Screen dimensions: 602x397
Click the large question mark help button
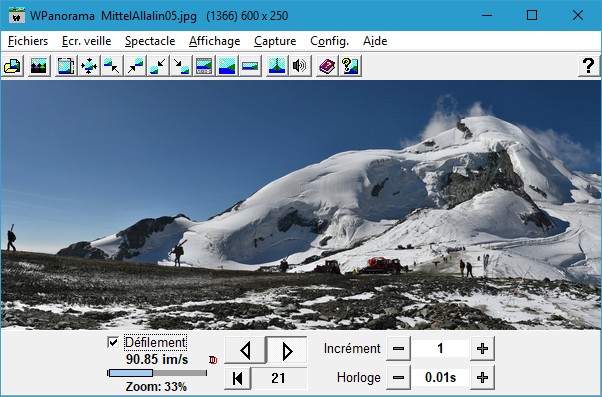[x=588, y=66]
